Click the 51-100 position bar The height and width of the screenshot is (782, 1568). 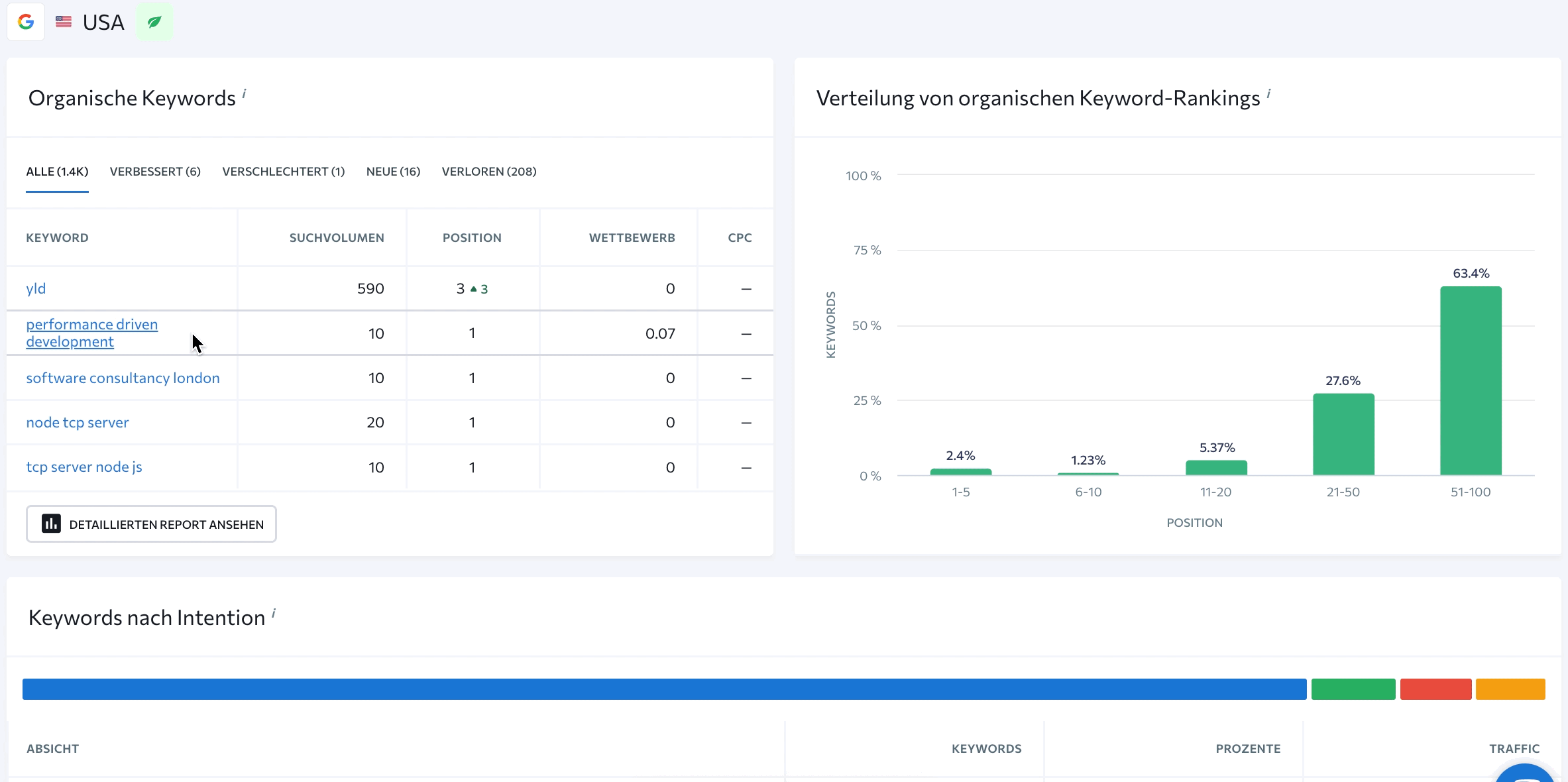click(1471, 380)
